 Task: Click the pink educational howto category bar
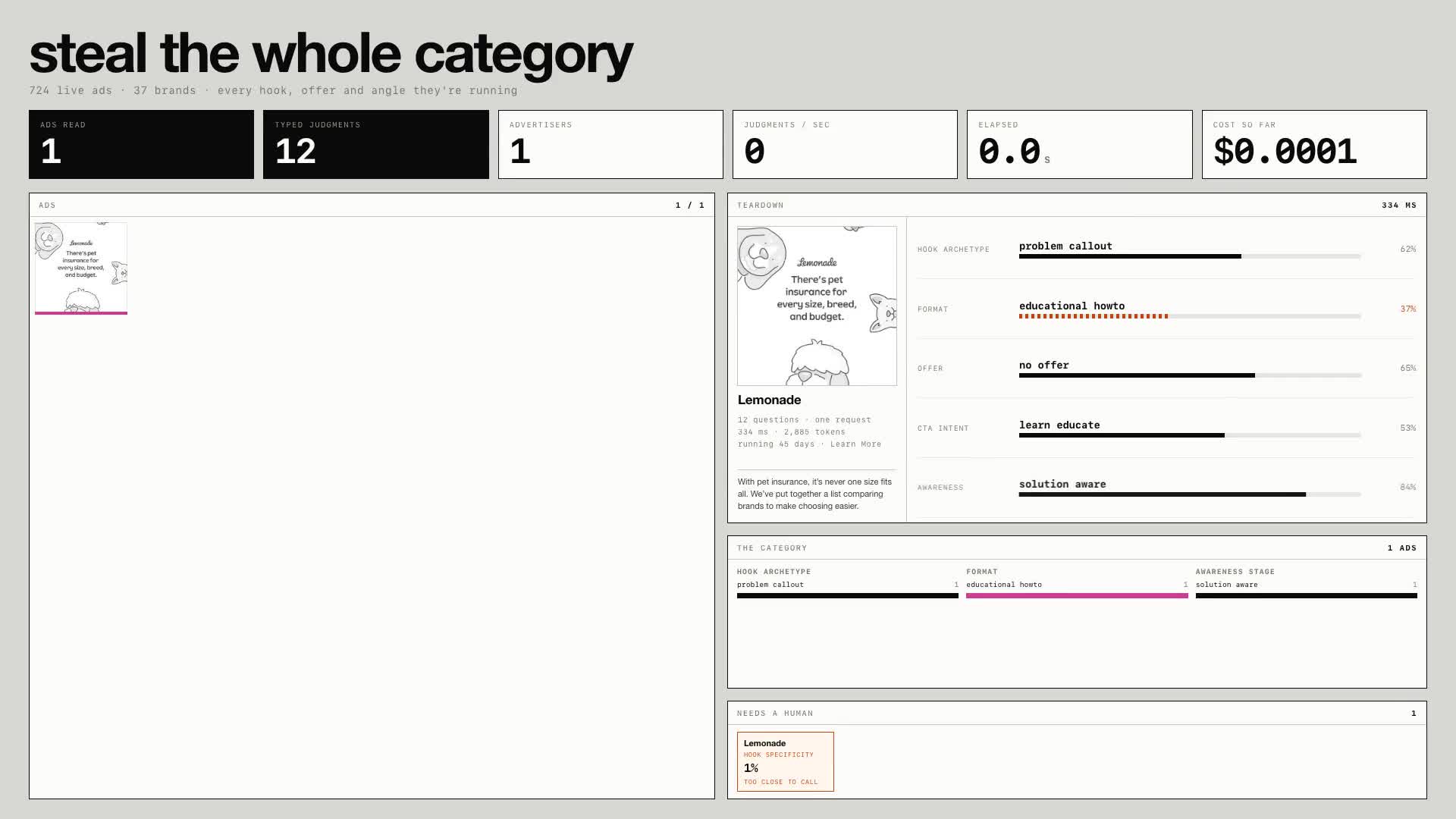point(1077,596)
